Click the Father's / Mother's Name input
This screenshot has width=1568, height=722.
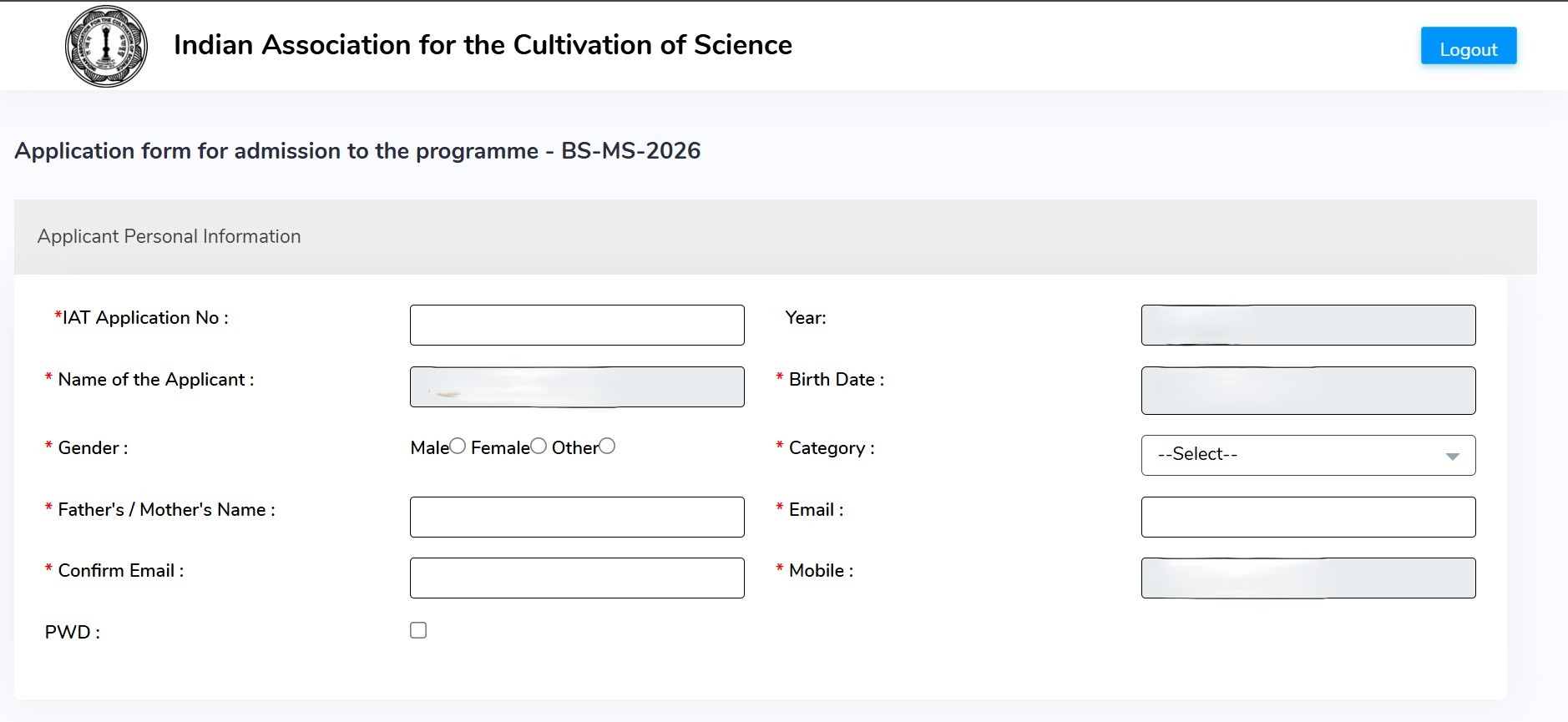576,517
